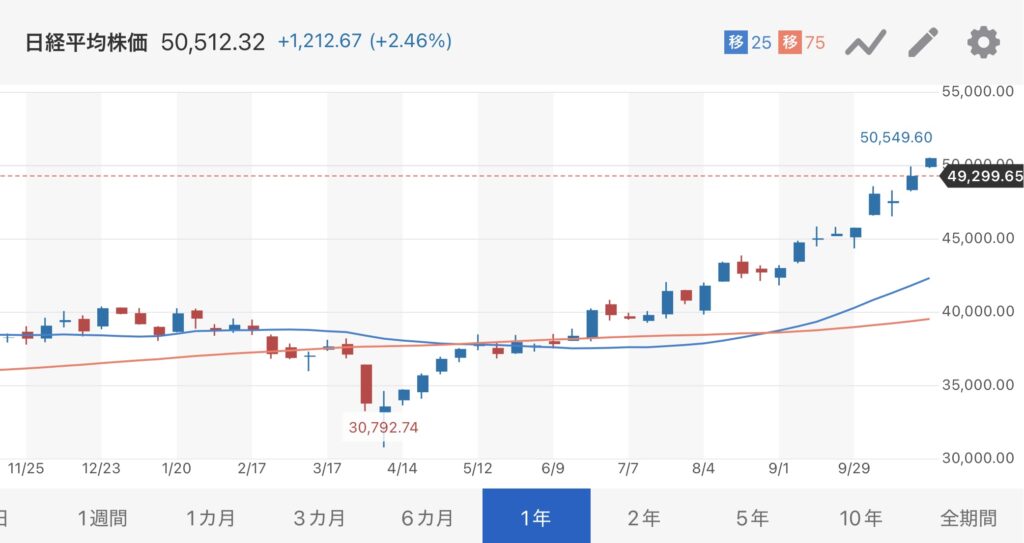Toggle the blue 25-day moving average

pyautogui.click(x=748, y=43)
